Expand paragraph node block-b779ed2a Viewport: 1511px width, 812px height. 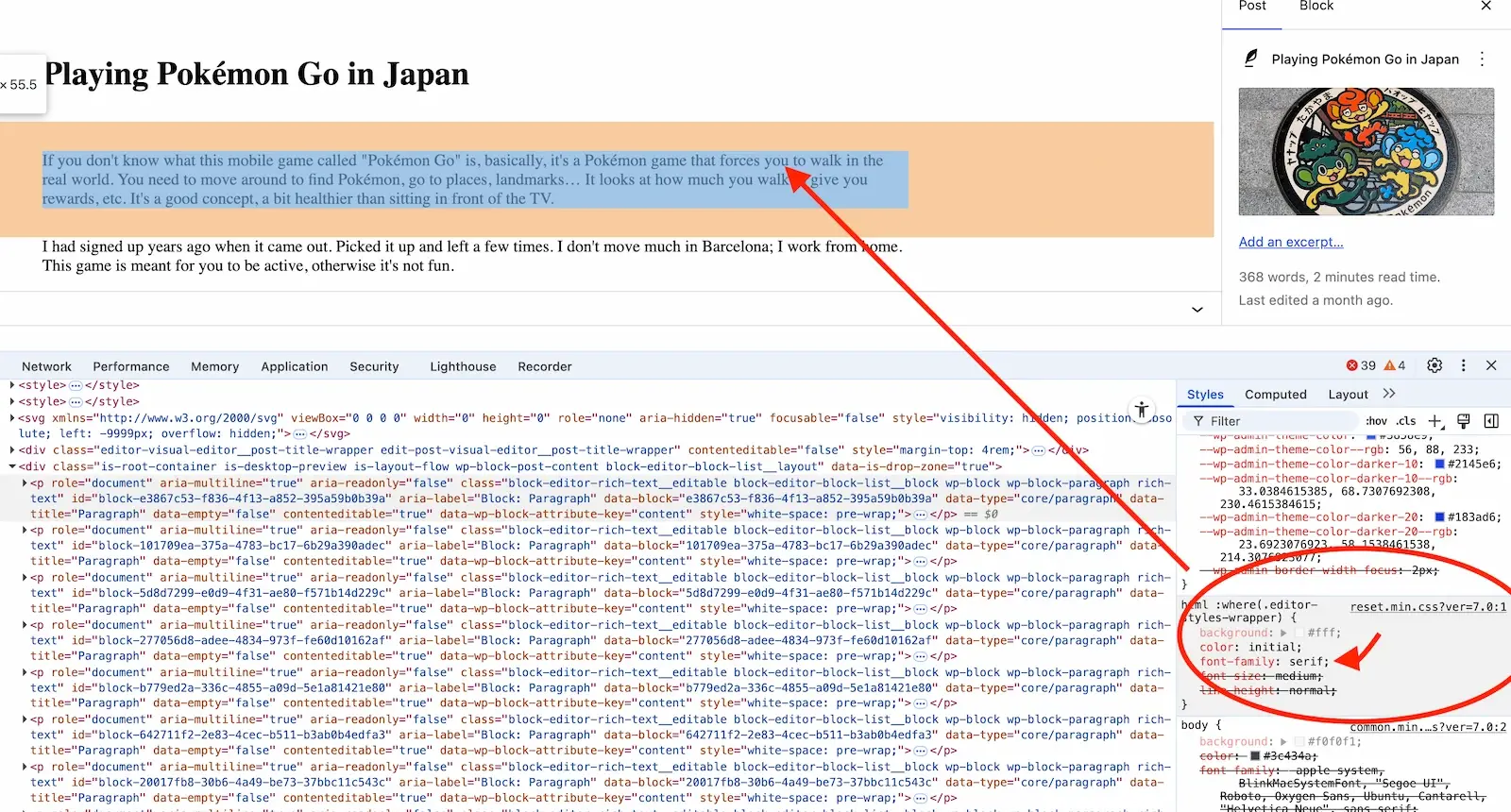pos(25,672)
